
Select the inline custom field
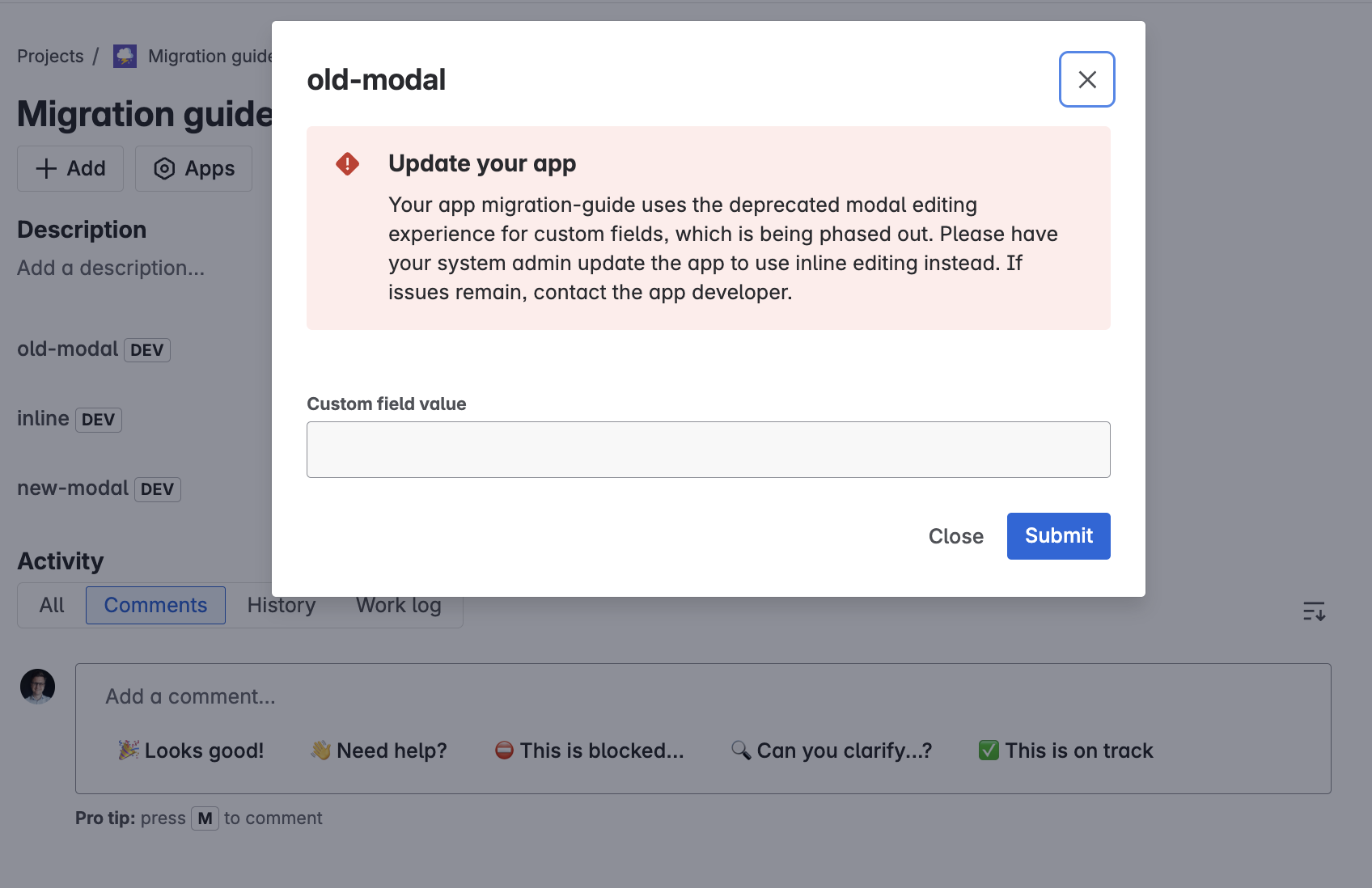[43, 419]
